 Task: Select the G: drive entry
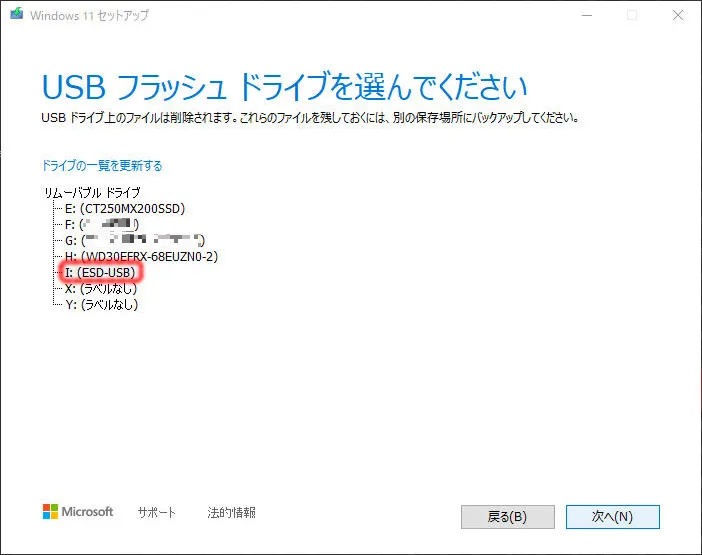(135, 240)
